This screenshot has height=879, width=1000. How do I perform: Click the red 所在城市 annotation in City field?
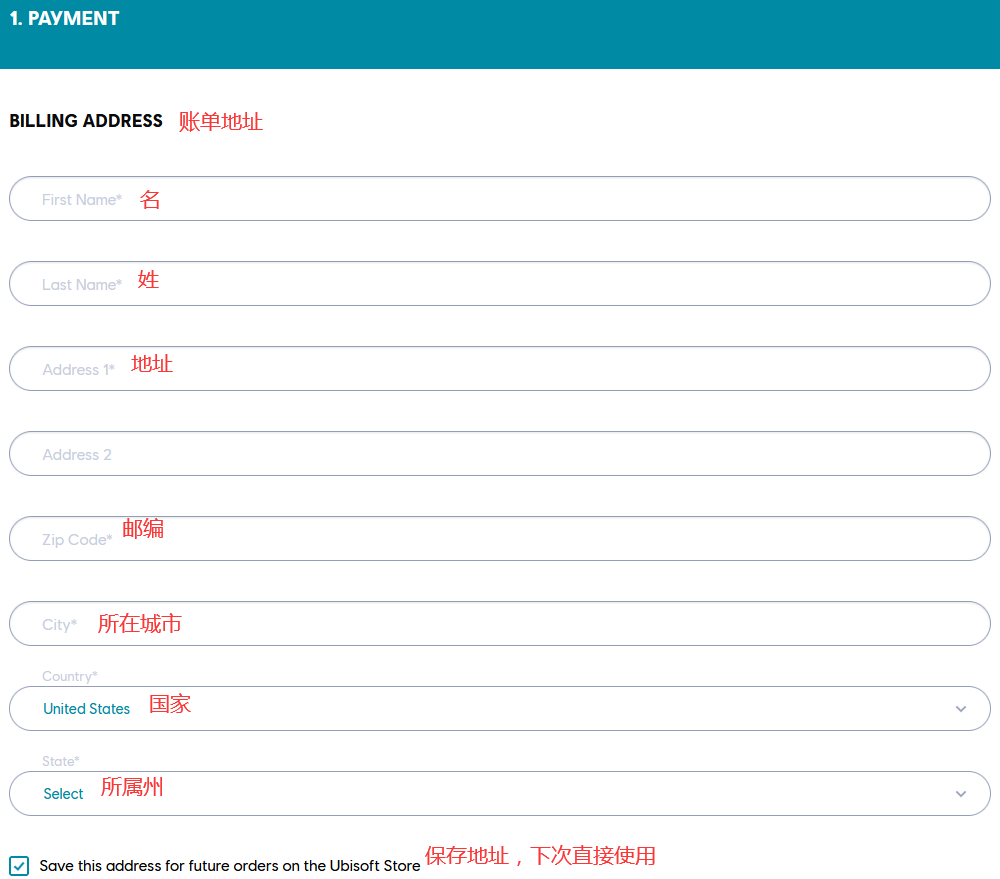click(x=140, y=624)
